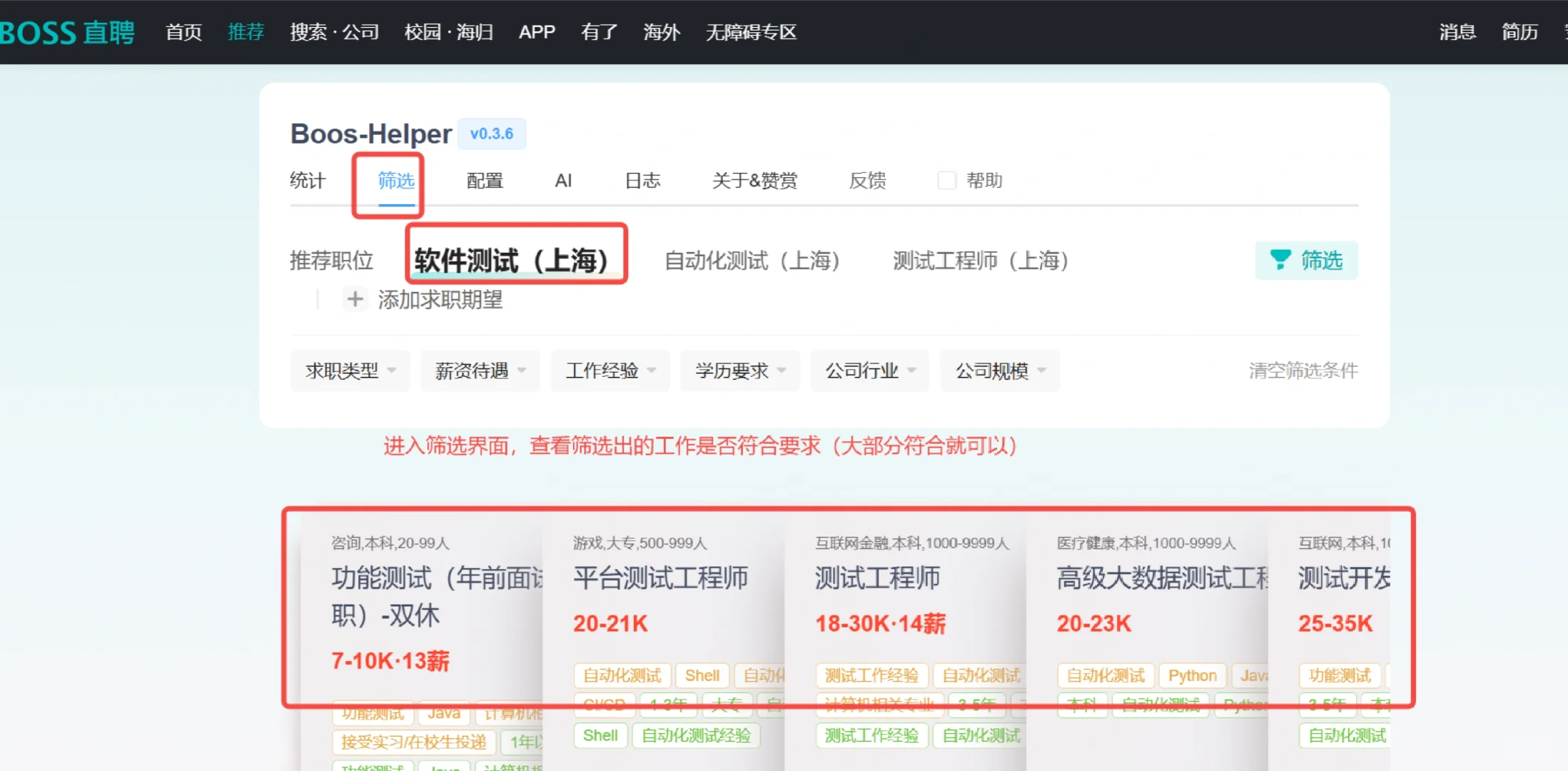Click the plus icon to 添加求职期望

355,299
